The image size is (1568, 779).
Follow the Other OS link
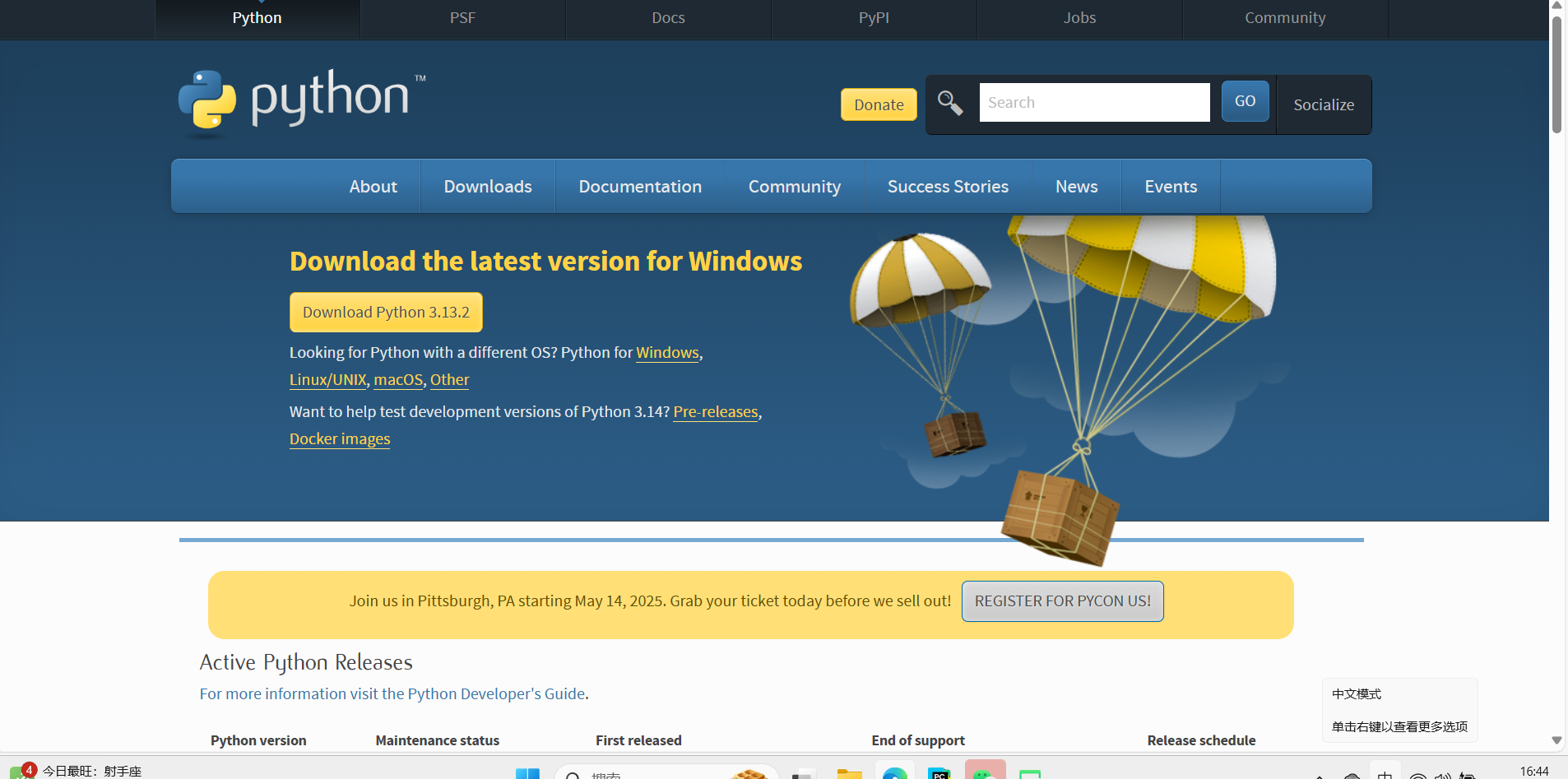coord(450,380)
